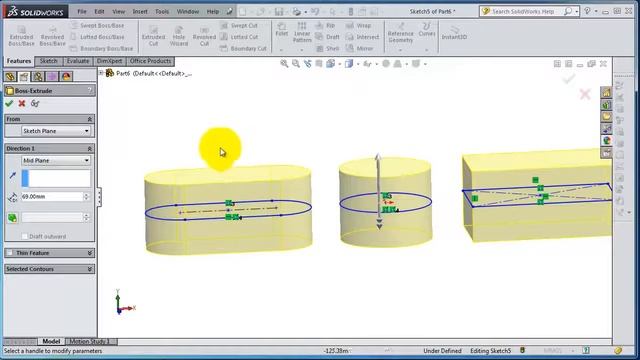The width and height of the screenshot is (640, 360).
Task: Open From Sketch Plane dropdown
Action: click(56, 131)
